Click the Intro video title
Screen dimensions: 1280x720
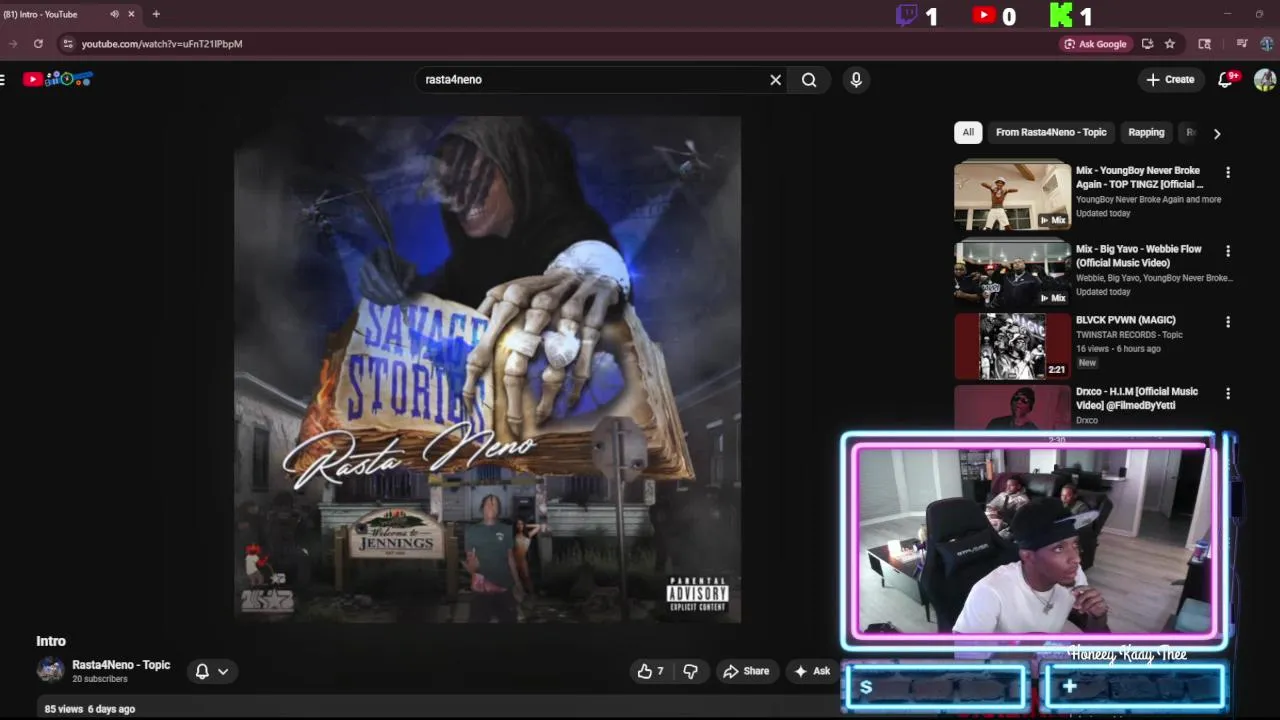51,641
